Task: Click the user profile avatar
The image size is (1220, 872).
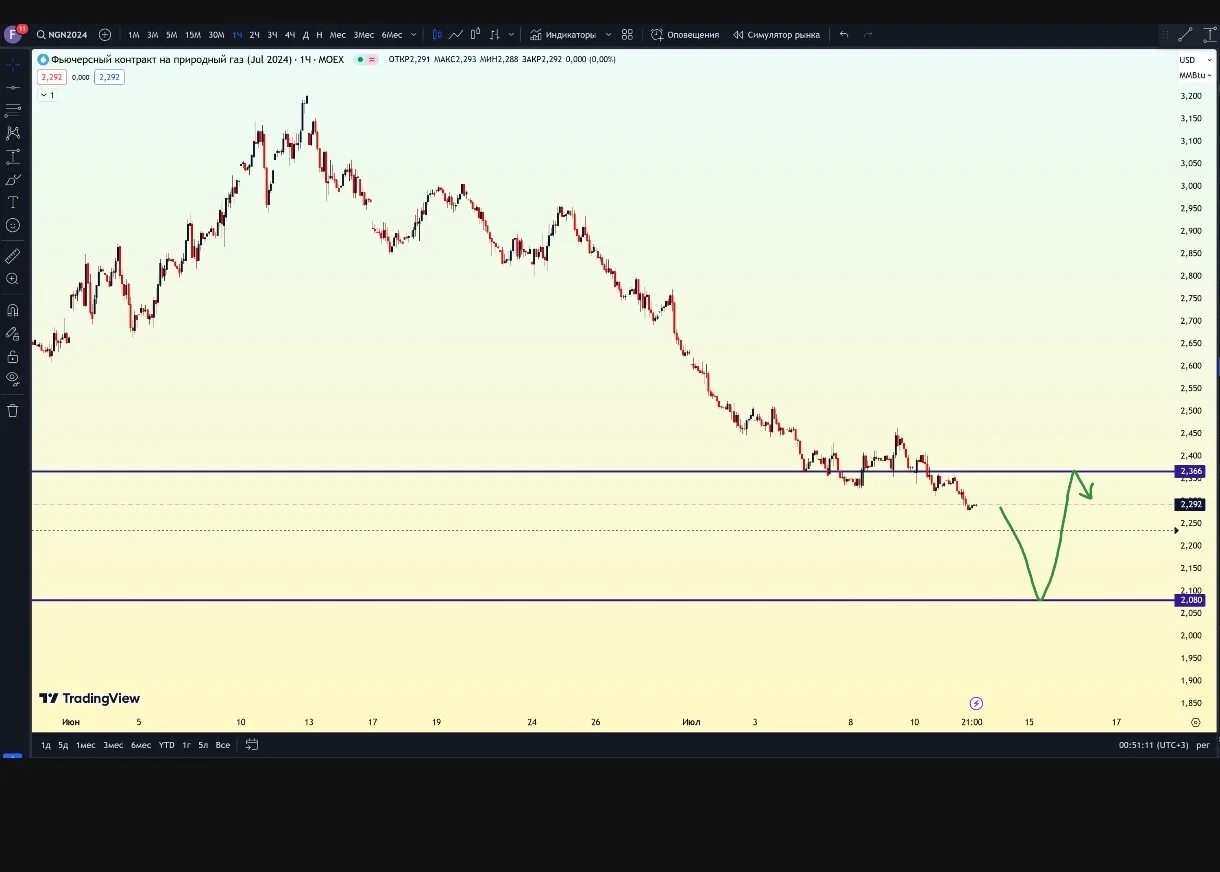Action: 13,34
